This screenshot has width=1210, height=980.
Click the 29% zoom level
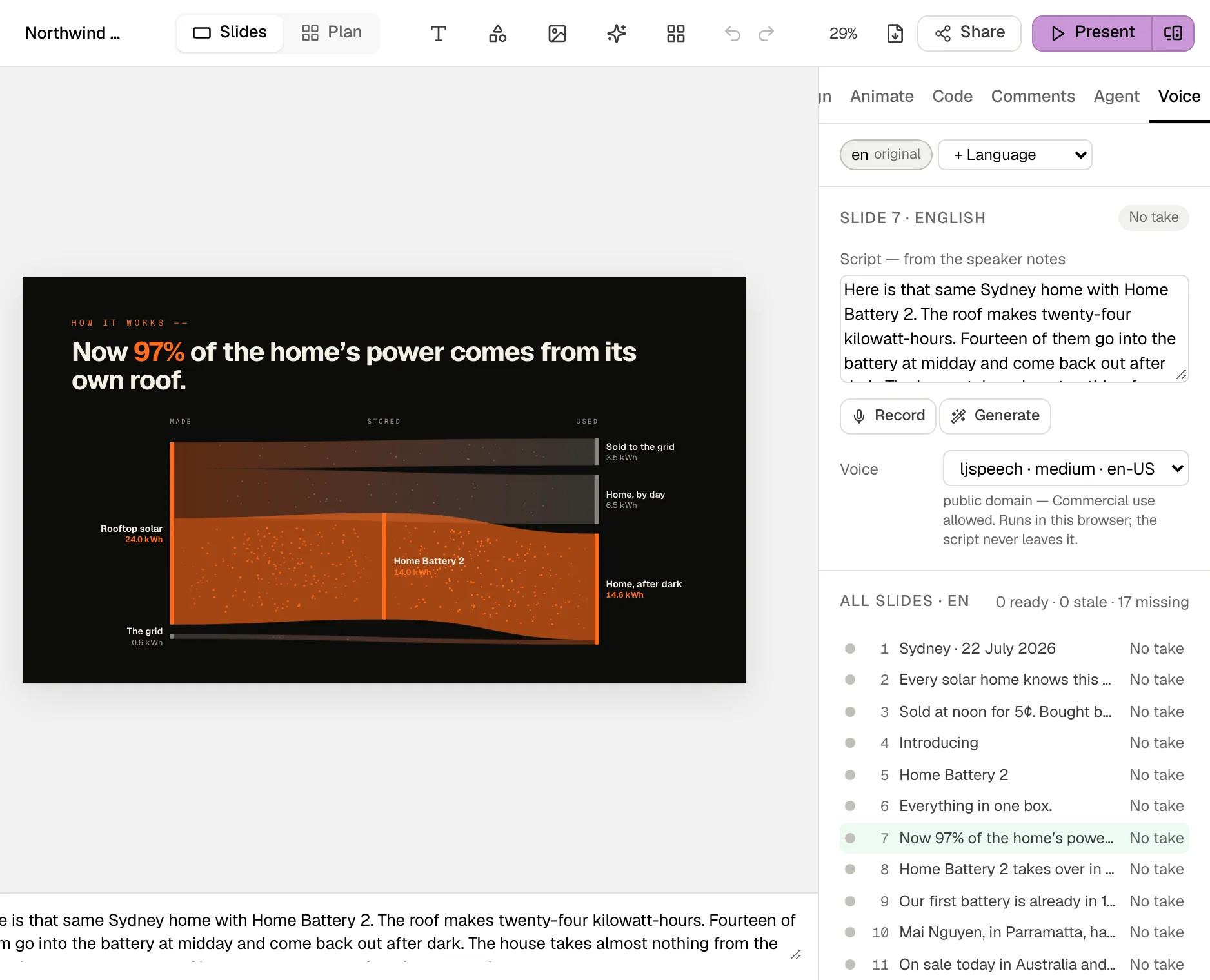click(843, 34)
